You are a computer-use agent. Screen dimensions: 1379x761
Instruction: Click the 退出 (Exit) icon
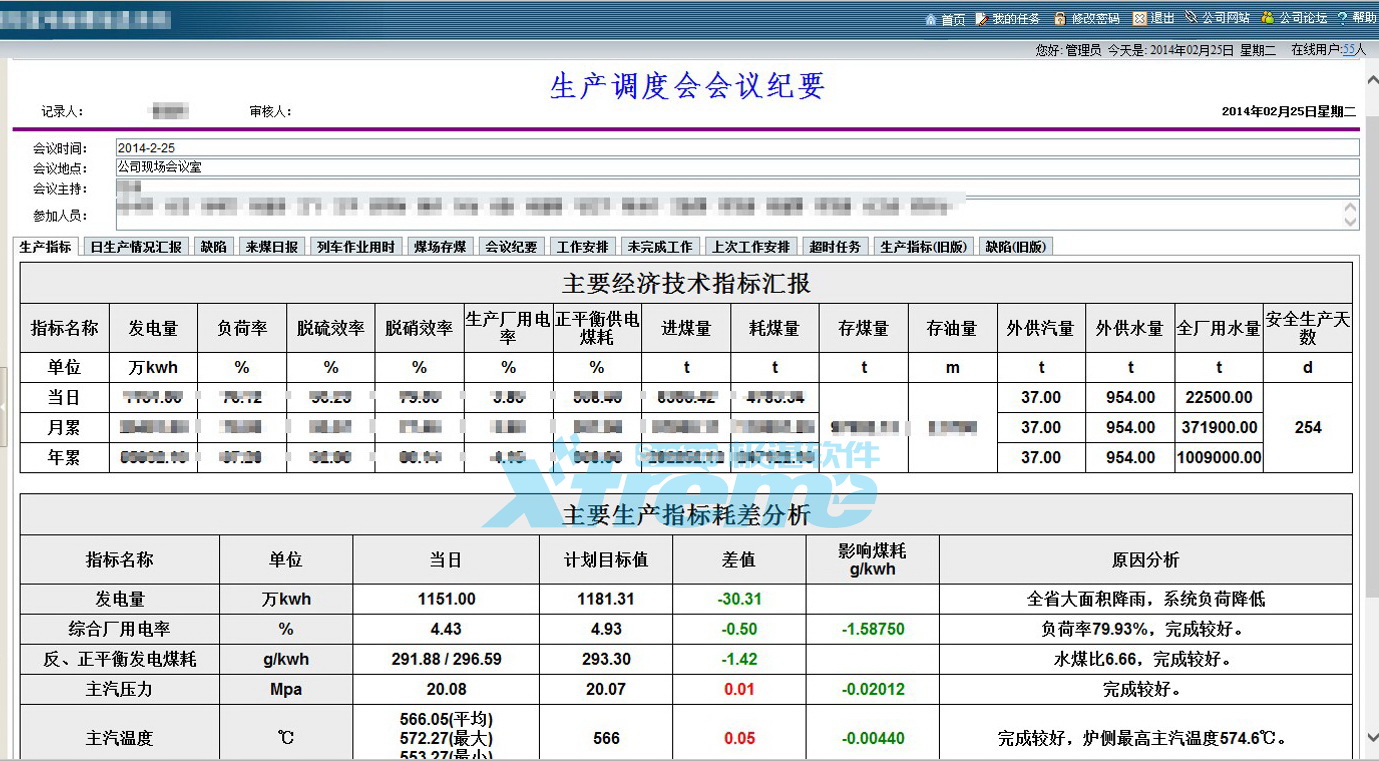tap(1139, 17)
